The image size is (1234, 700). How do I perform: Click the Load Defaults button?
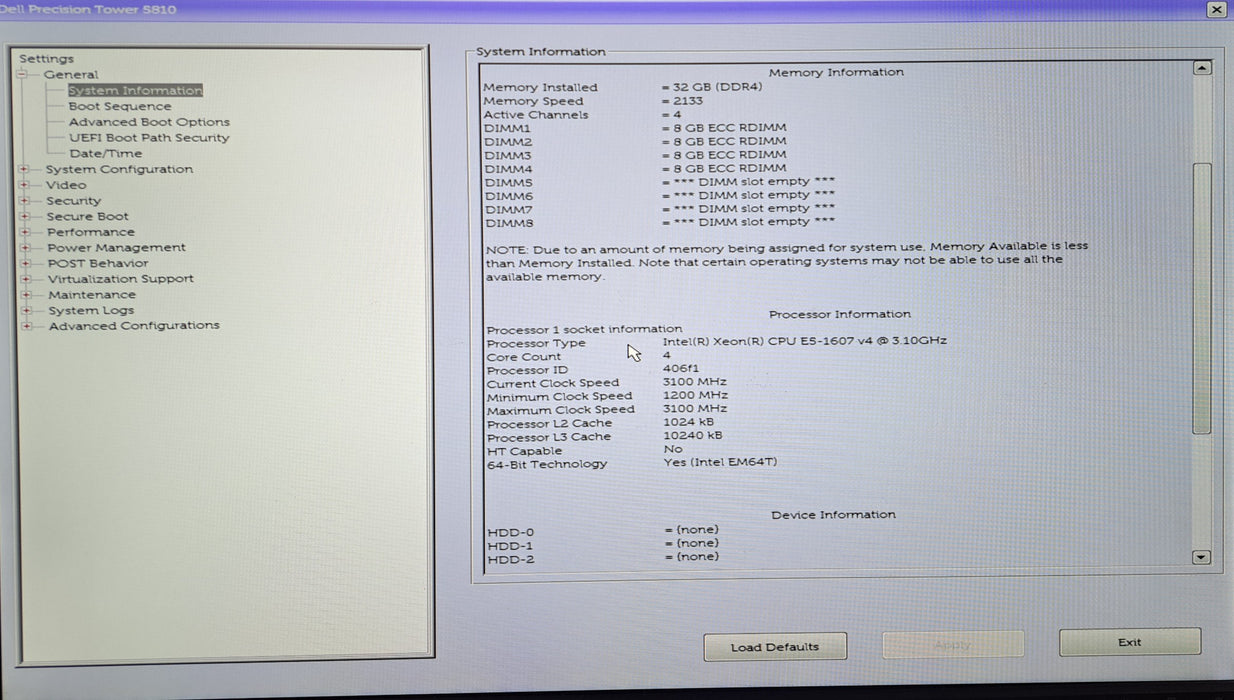coord(775,647)
